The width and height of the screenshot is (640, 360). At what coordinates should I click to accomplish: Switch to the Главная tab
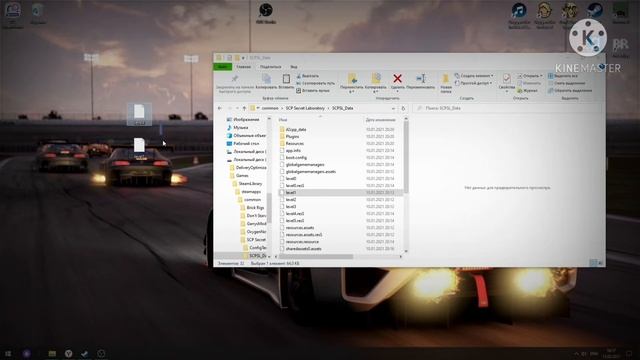244,67
